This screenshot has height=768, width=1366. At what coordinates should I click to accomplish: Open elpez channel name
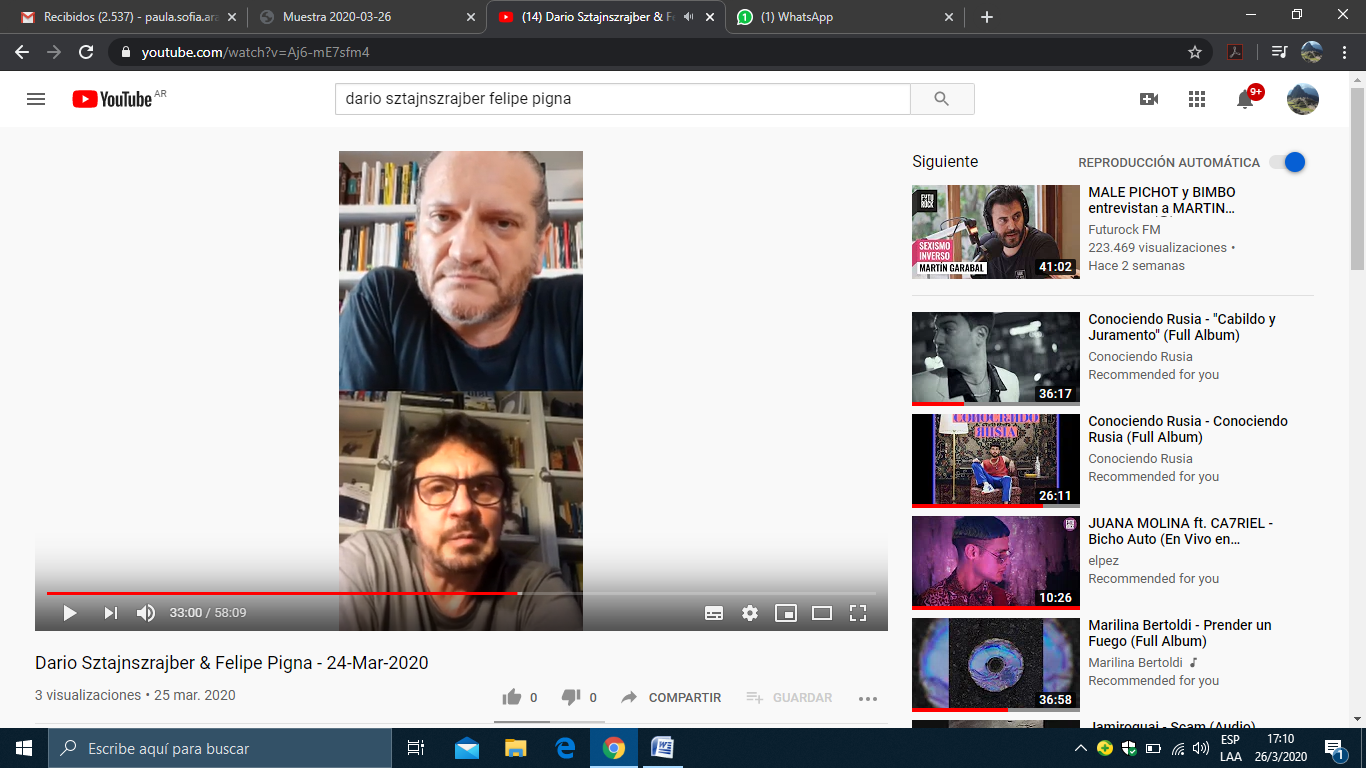click(1104, 561)
